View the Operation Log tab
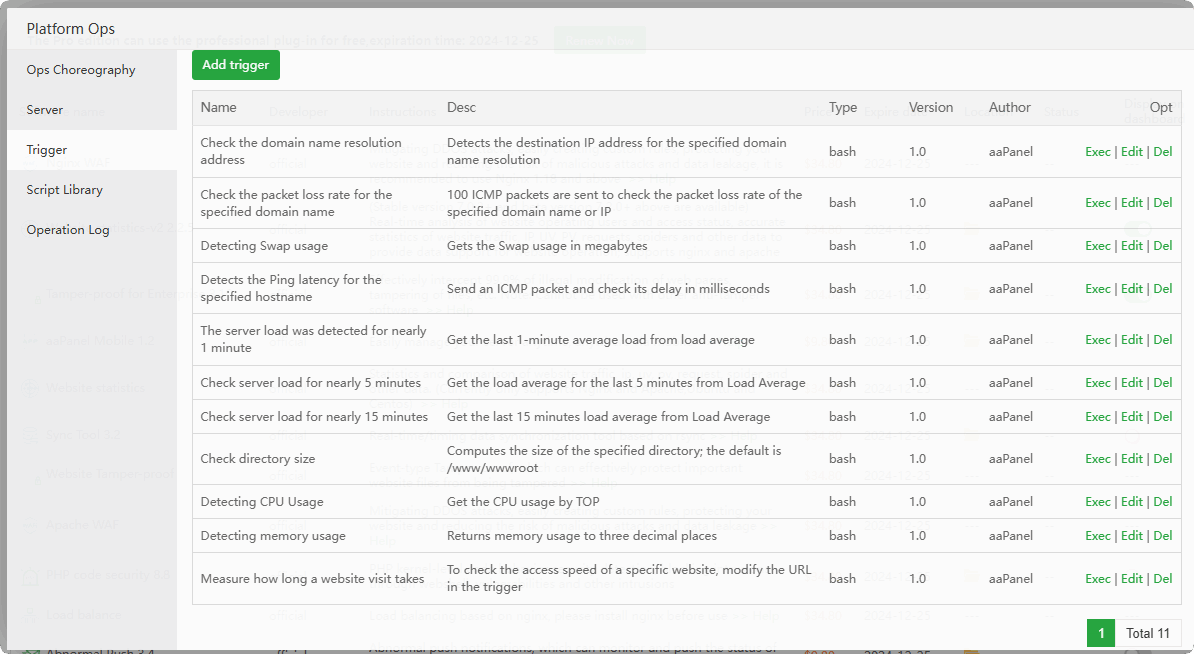 point(68,230)
